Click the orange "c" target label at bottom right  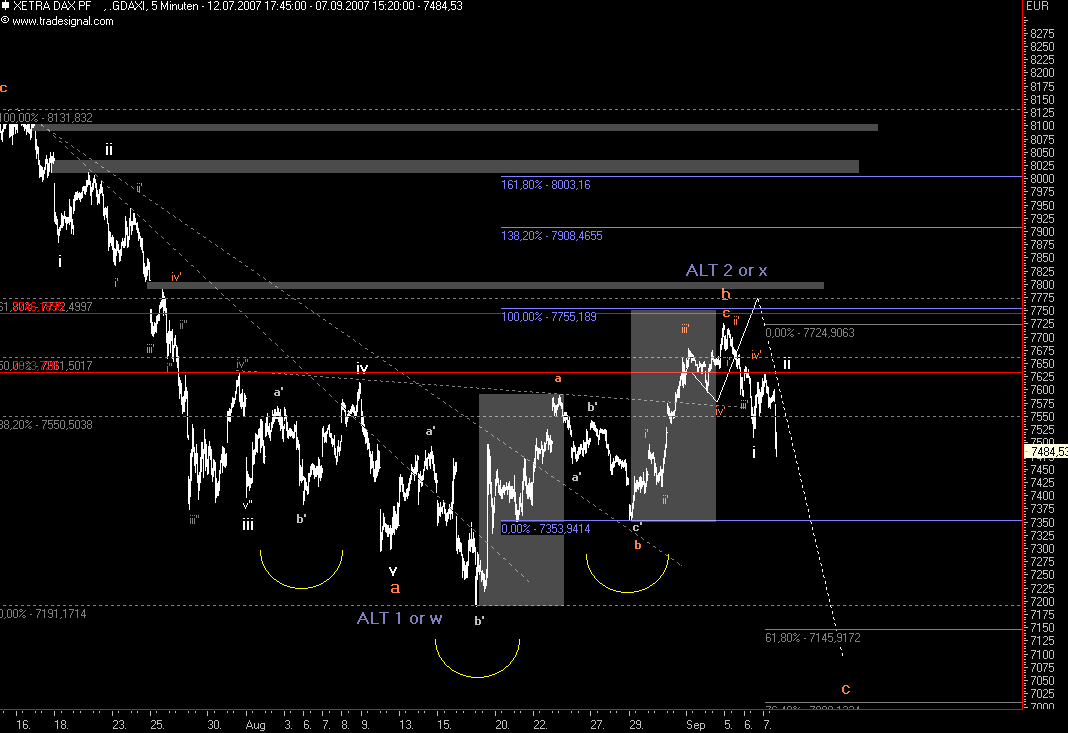point(845,688)
